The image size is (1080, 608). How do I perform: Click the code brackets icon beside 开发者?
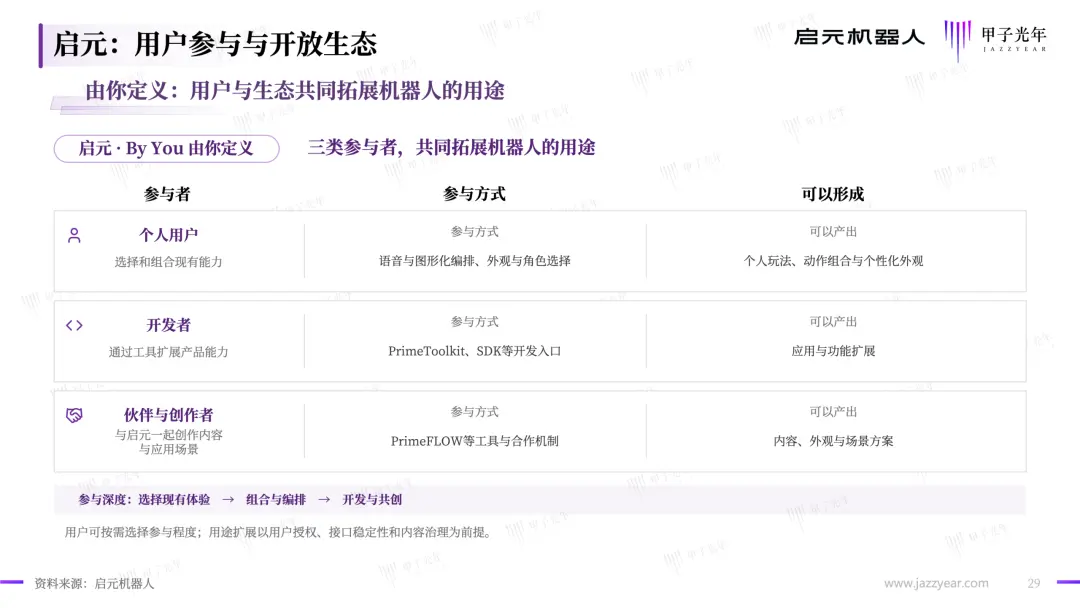[74, 325]
